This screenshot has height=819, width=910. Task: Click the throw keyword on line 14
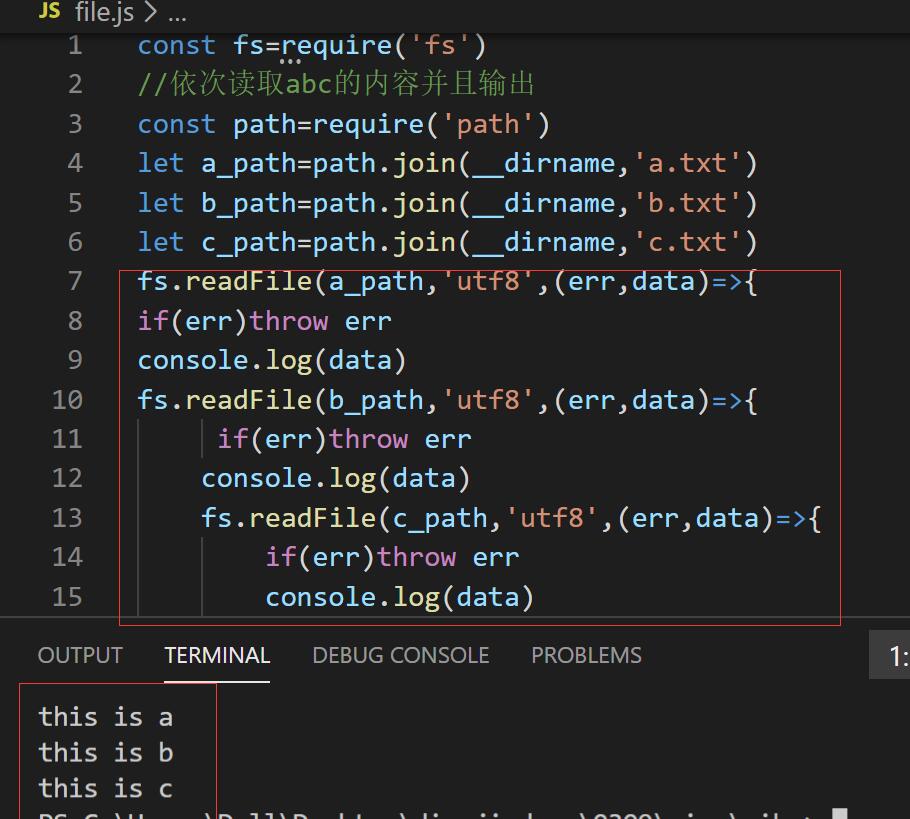416,557
